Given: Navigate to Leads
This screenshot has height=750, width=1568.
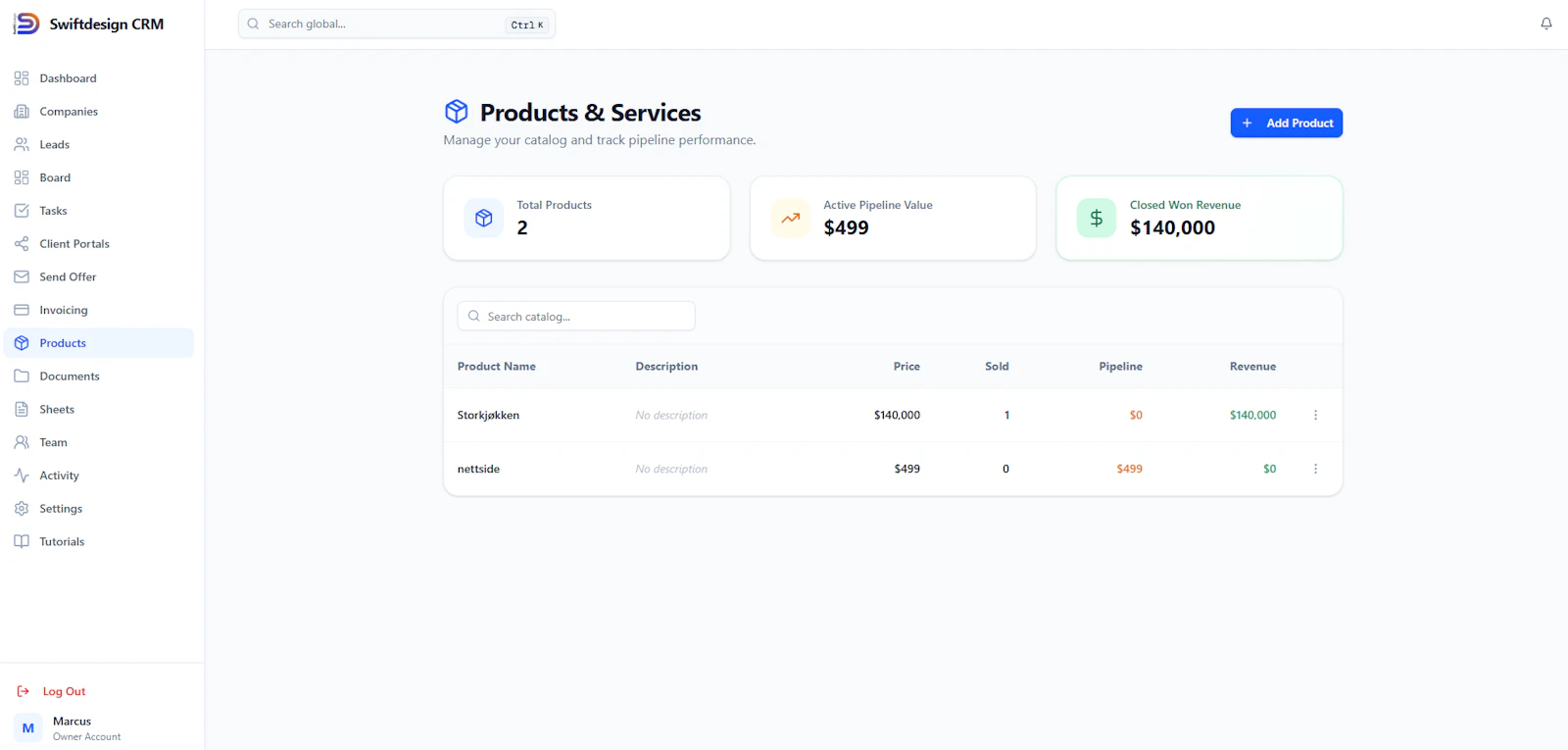Looking at the screenshot, I should 99,144.
